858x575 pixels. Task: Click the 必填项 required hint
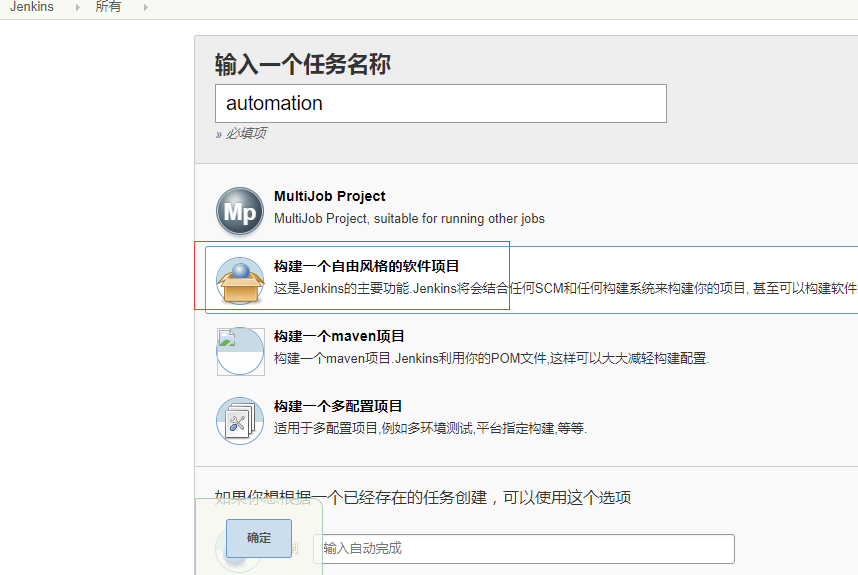(241, 133)
